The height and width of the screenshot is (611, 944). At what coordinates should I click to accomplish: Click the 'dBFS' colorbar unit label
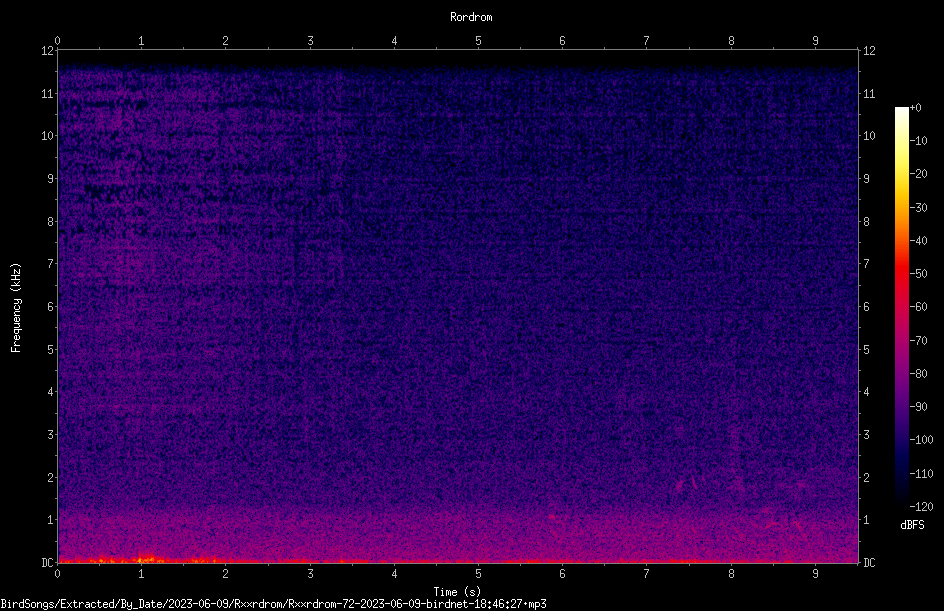point(912,525)
